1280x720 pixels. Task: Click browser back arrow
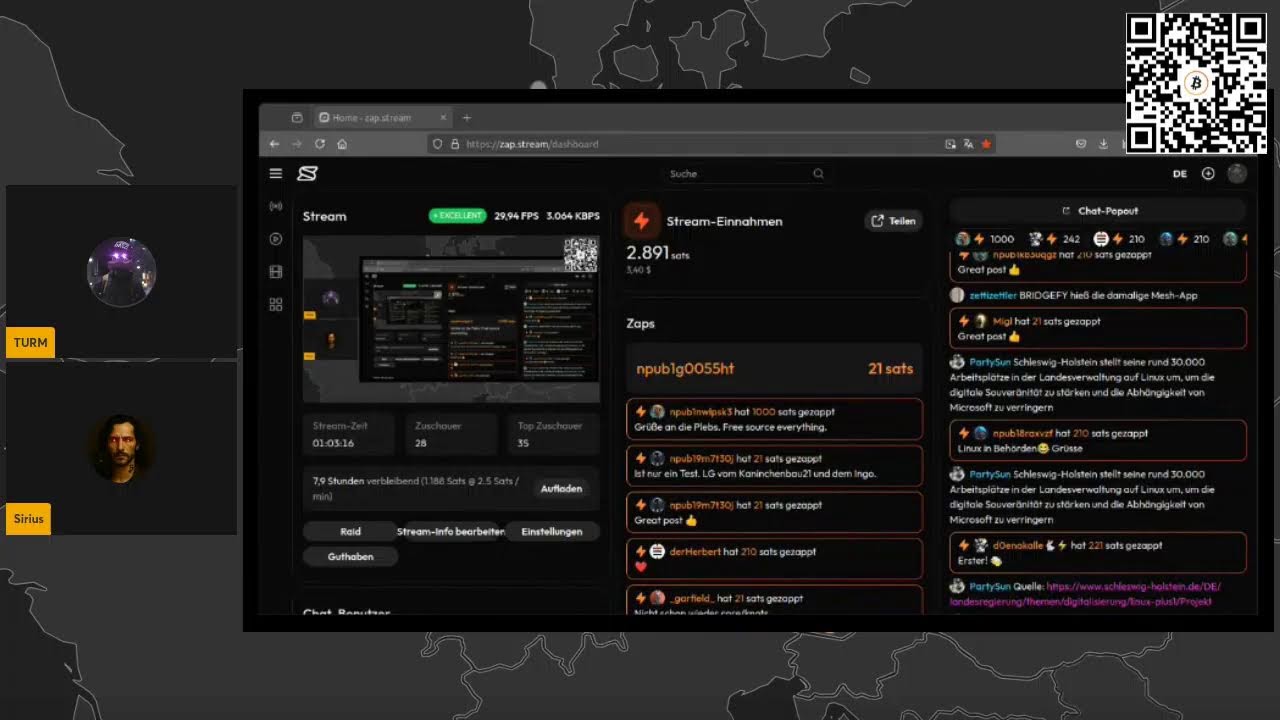tap(274, 144)
